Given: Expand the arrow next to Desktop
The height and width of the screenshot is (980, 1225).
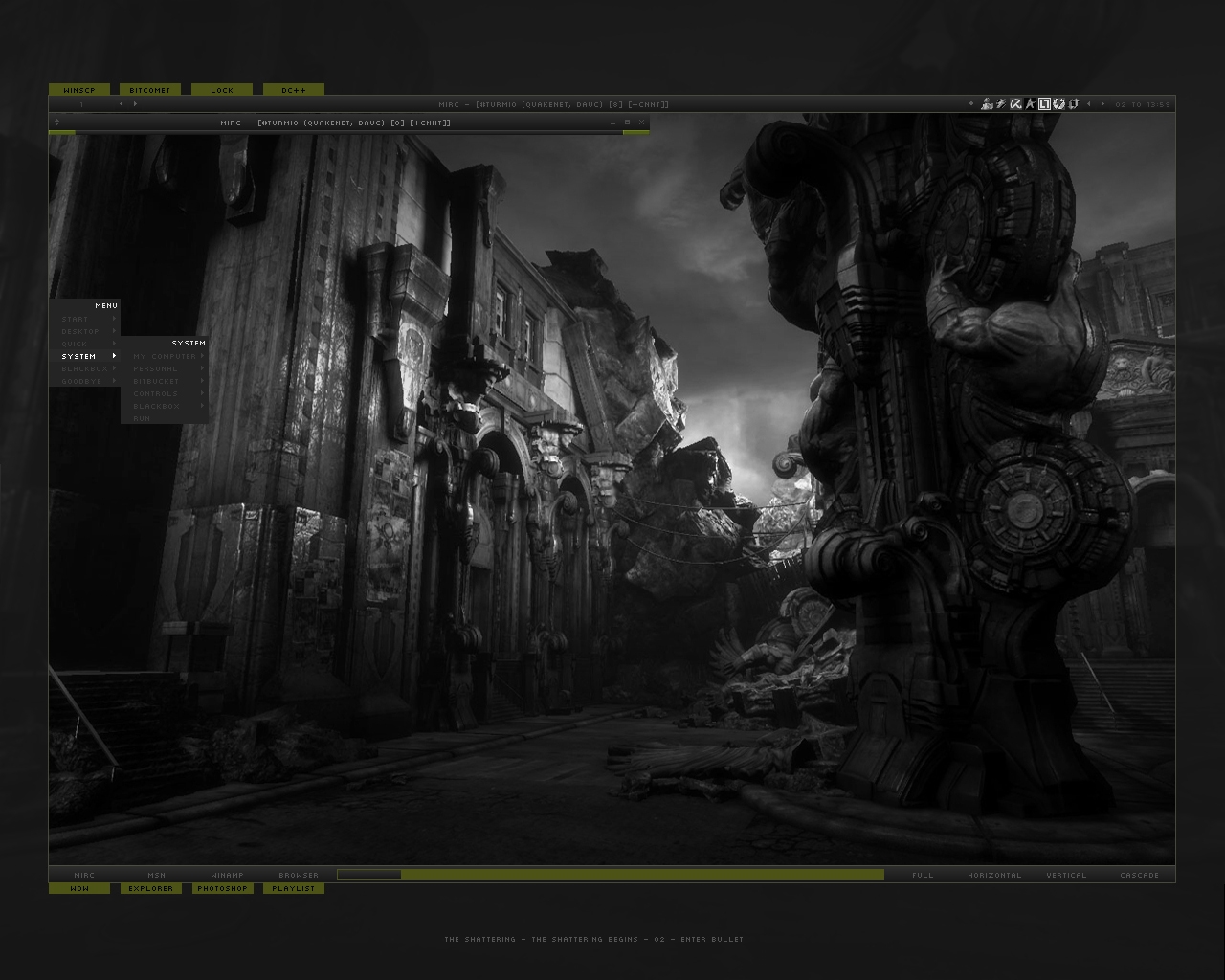Looking at the screenshot, I should pos(114,331).
